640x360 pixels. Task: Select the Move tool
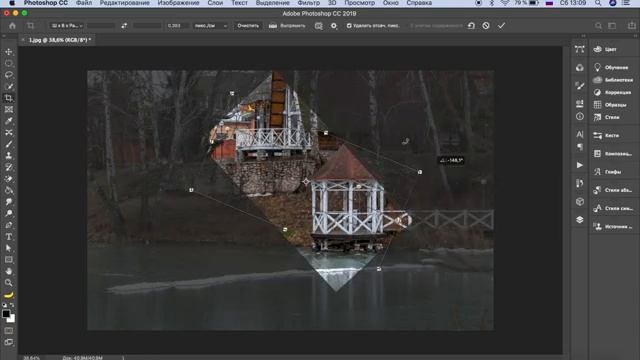coord(9,52)
